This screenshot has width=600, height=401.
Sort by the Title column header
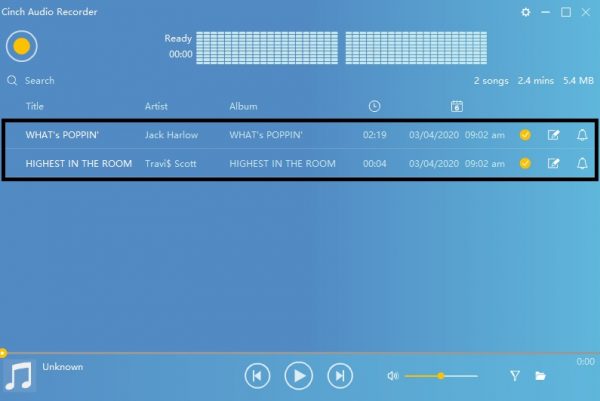pyautogui.click(x=34, y=106)
